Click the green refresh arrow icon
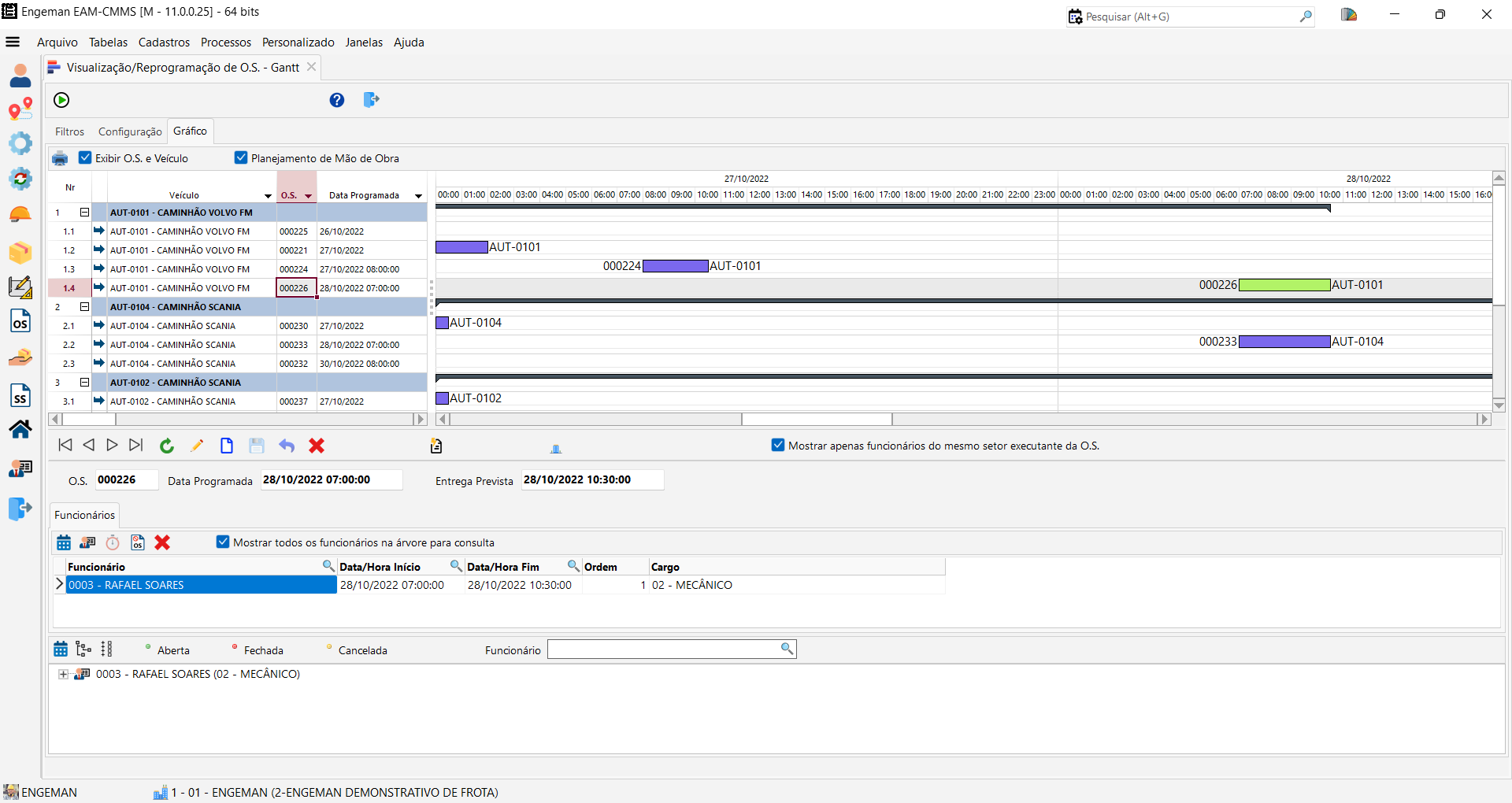This screenshot has width=1512, height=803. point(167,446)
